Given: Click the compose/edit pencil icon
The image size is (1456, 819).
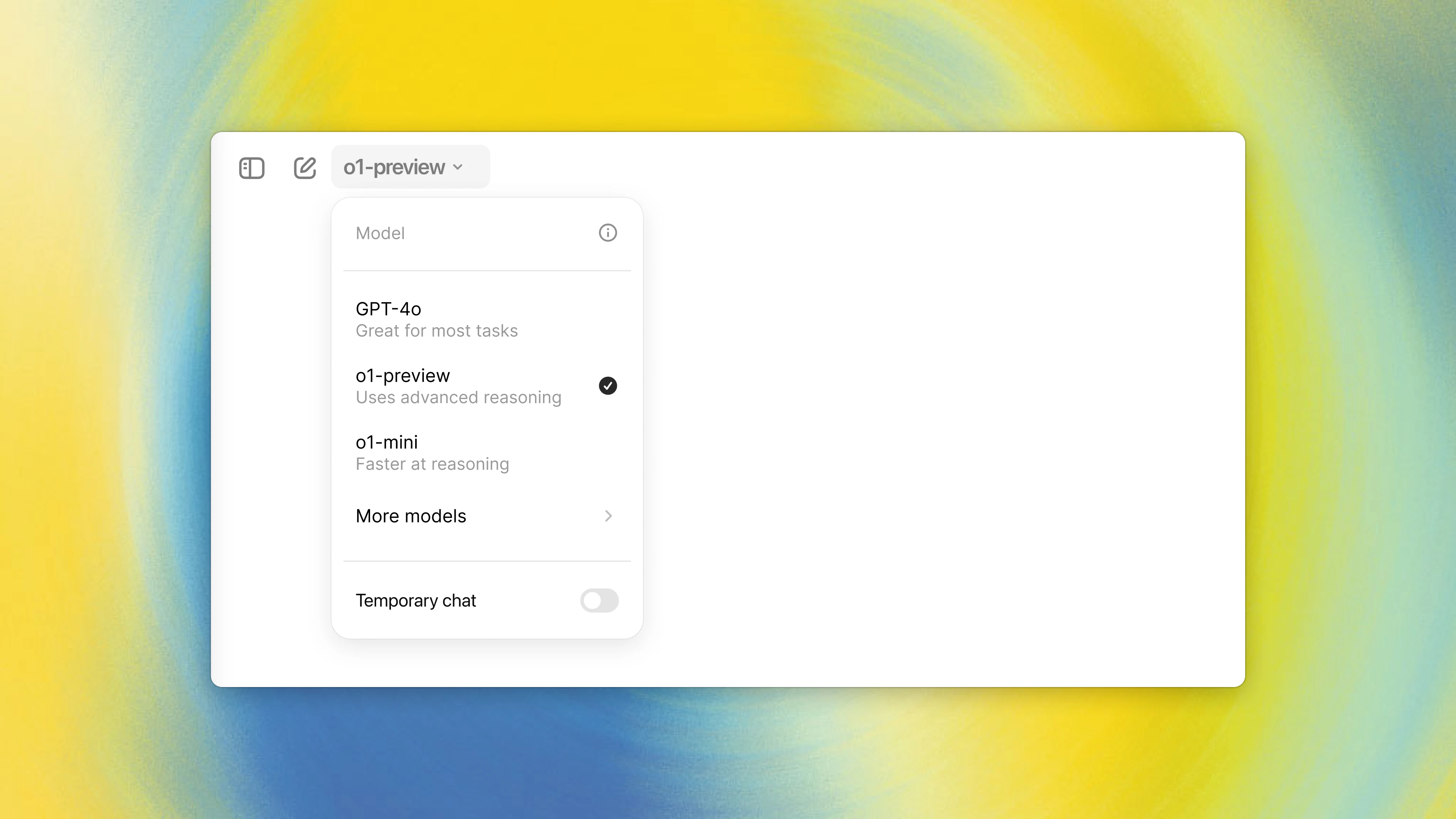Looking at the screenshot, I should tap(305, 167).
